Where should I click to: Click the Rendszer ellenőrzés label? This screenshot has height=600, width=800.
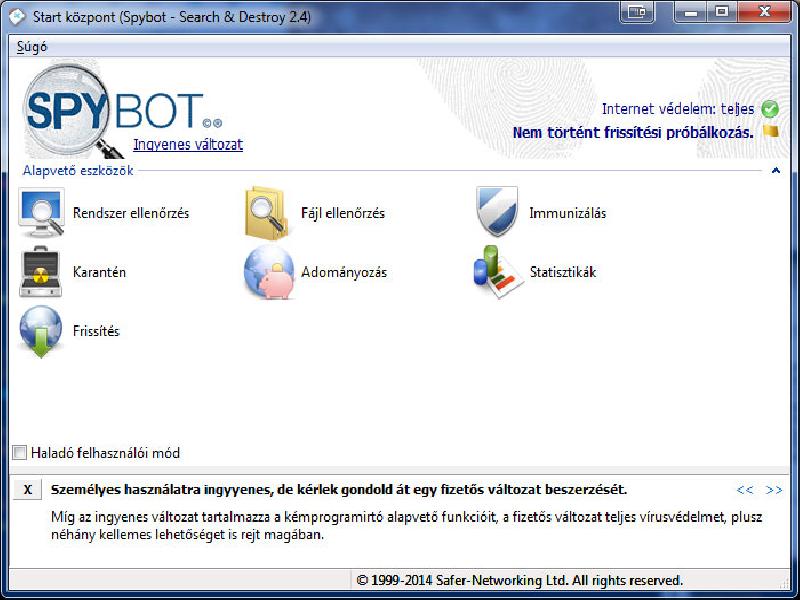[131, 213]
